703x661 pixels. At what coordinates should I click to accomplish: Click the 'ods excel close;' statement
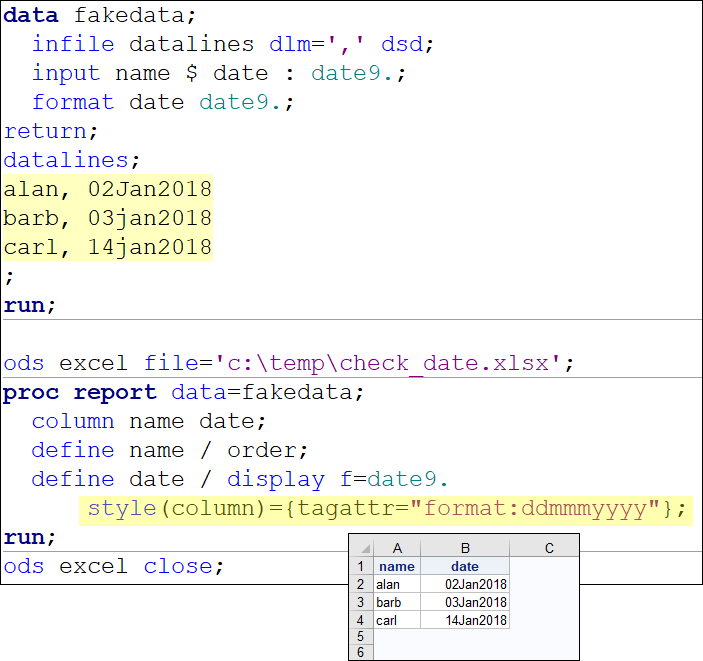(113, 567)
